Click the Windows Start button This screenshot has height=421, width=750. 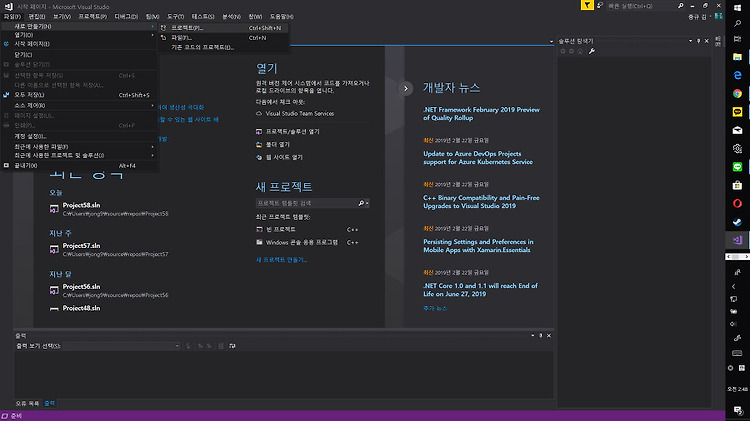[737, 7]
